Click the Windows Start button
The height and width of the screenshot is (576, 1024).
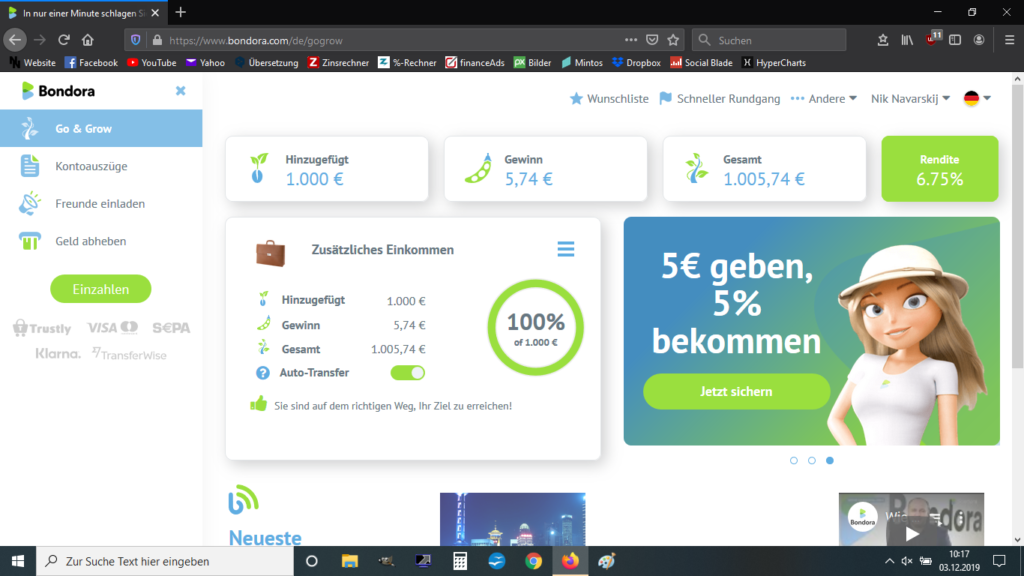click(x=18, y=561)
